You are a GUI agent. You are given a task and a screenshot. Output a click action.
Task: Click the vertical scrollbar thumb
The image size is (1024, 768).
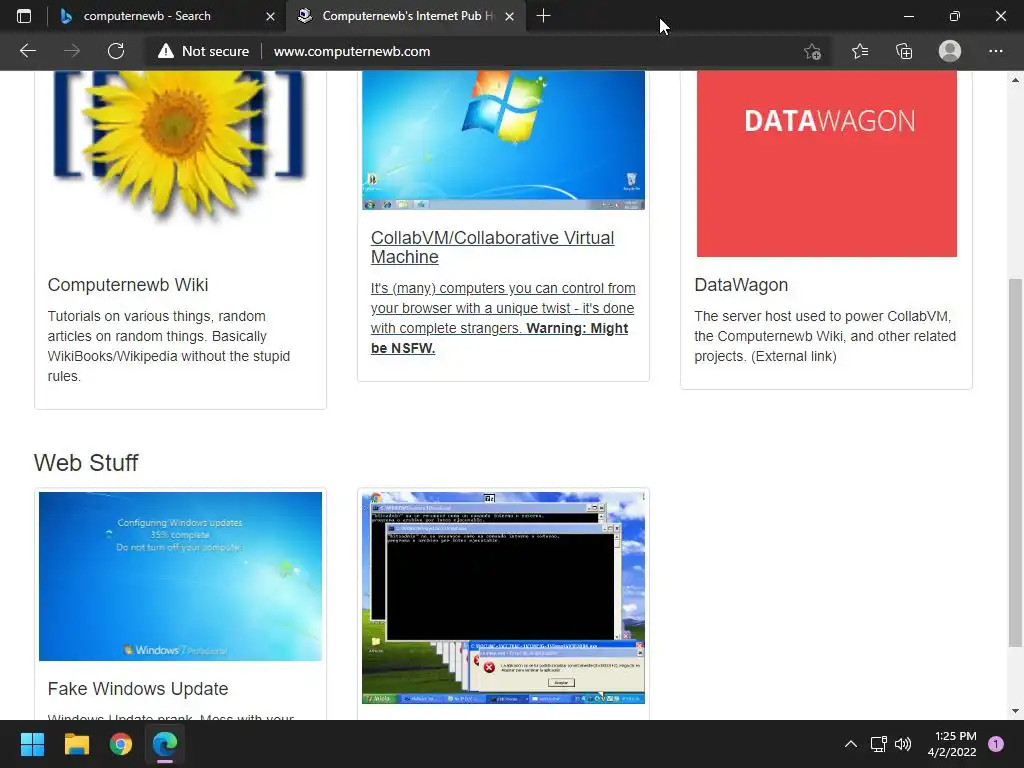1015,462
